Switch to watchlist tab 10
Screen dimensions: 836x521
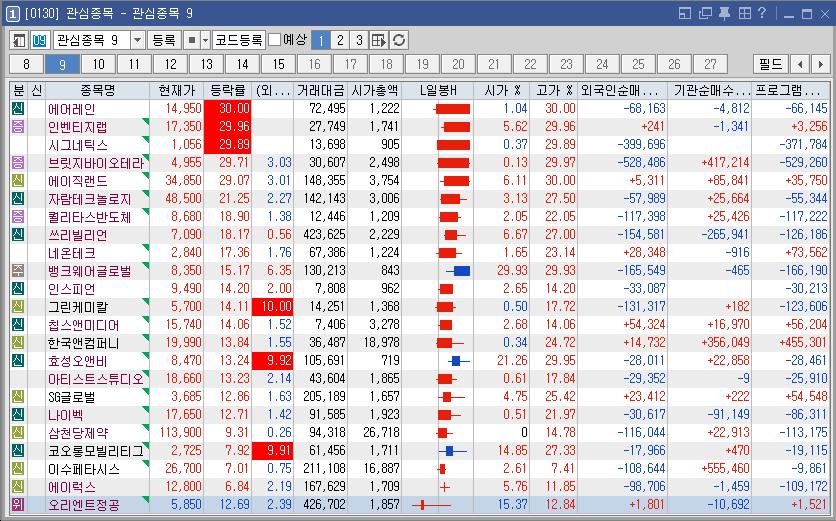pyautogui.click(x=99, y=65)
